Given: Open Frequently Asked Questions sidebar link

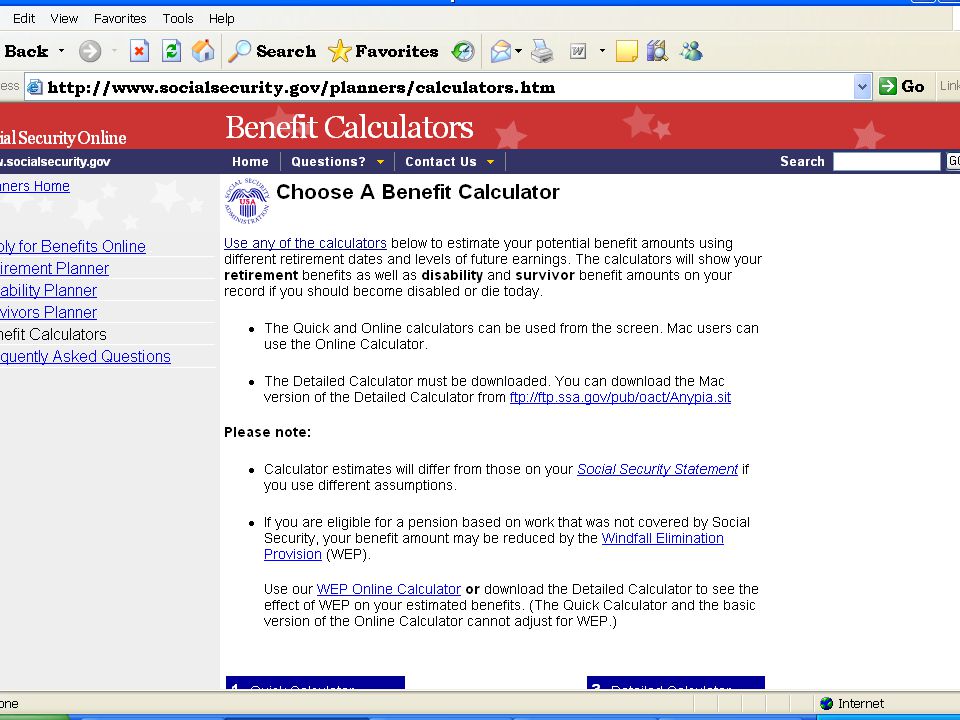Looking at the screenshot, I should click(85, 356).
